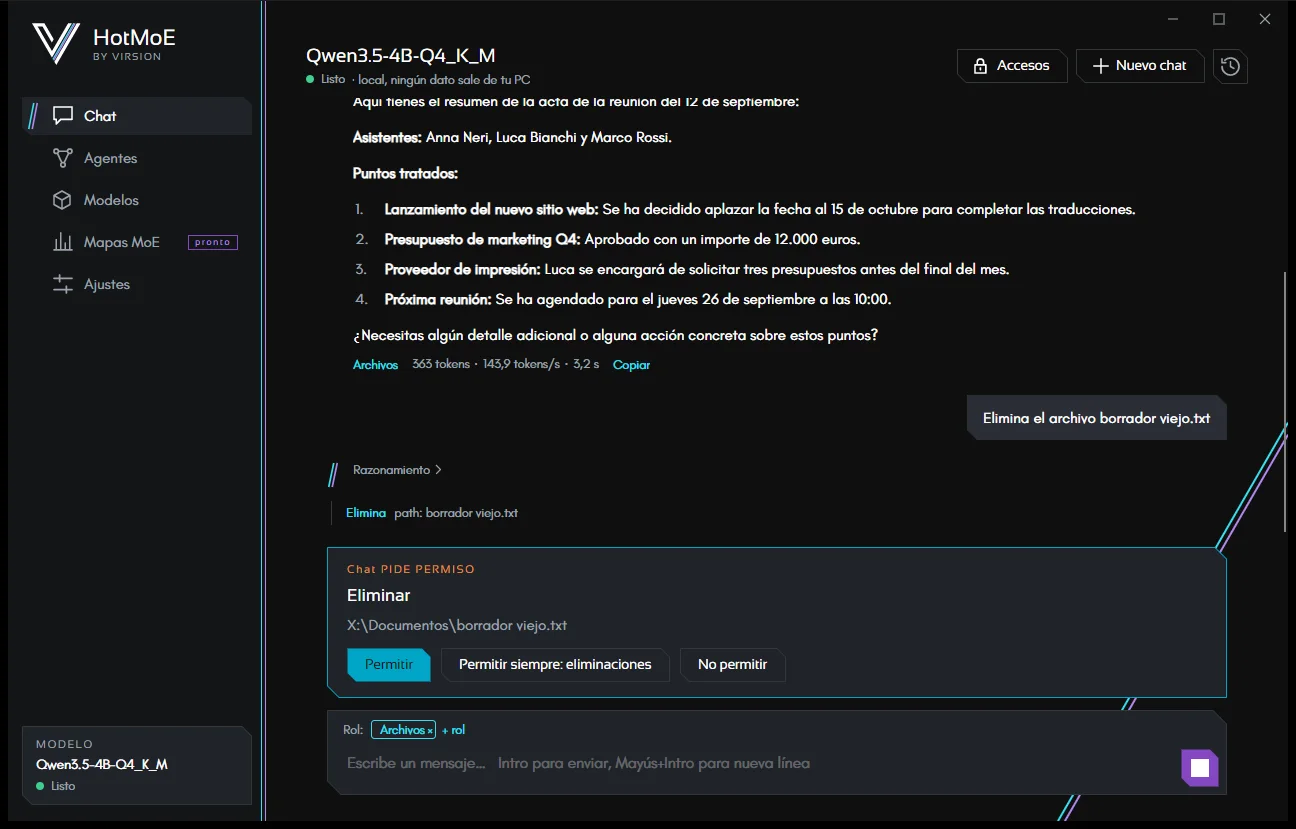The image size is (1296, 829).
Task: Allow the deletion with Permitir
Action: click(389, 665)
